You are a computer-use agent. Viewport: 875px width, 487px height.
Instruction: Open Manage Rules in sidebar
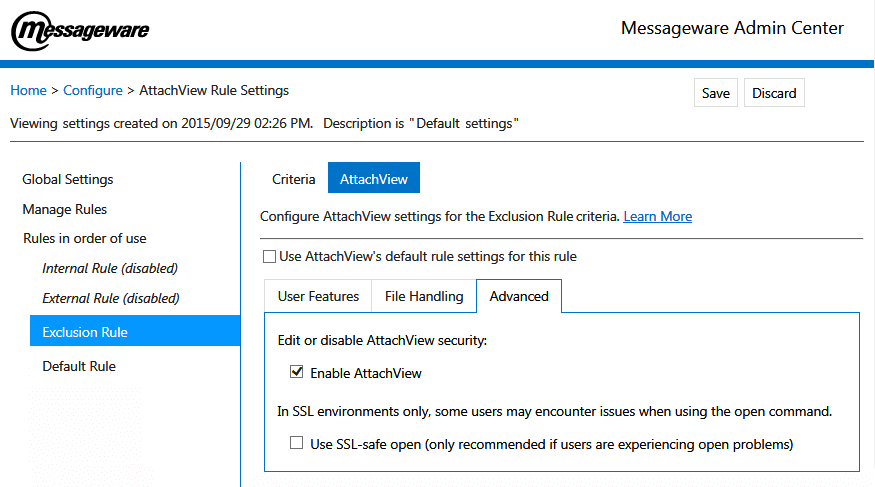pos(65,209)
